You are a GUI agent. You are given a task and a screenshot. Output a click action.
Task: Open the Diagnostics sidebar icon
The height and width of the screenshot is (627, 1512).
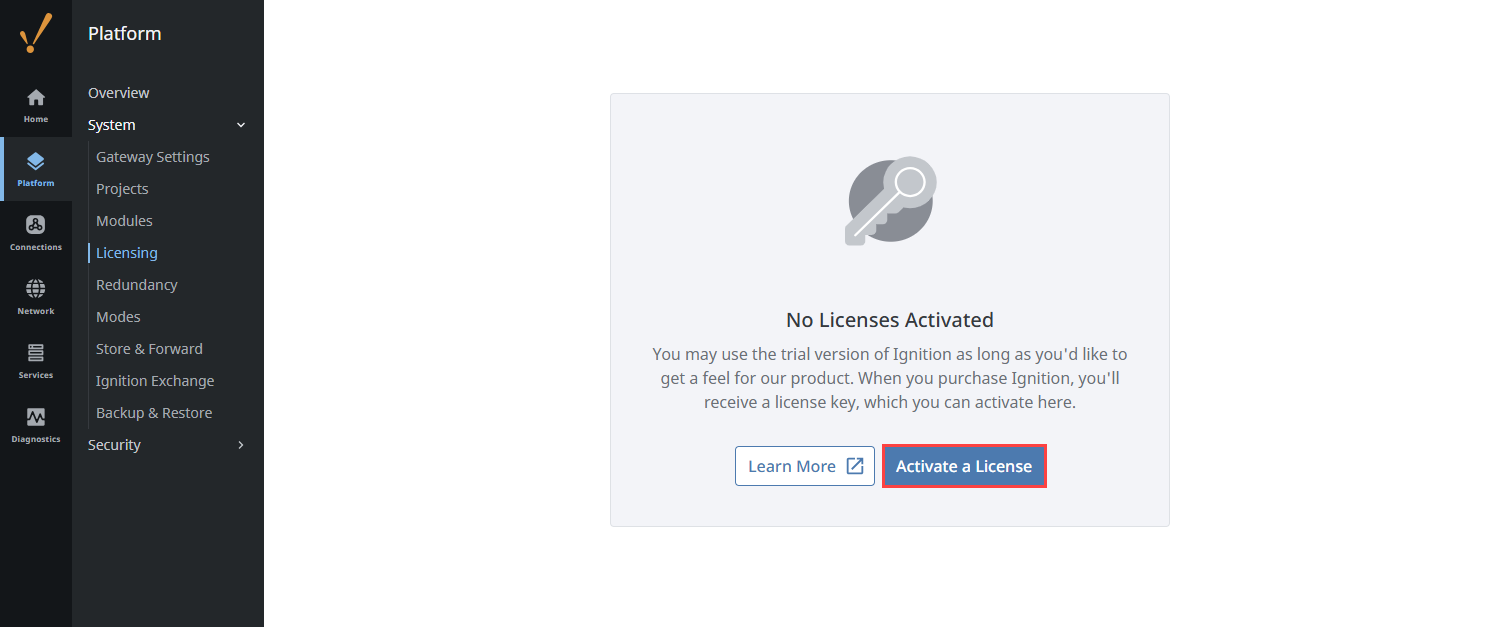point(36,423)
